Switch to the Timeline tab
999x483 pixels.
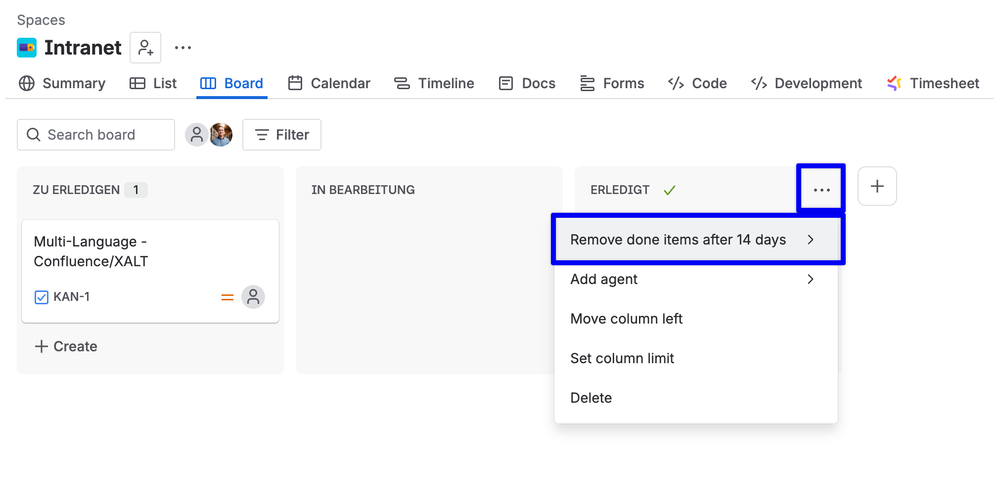[x=434, y=83]
